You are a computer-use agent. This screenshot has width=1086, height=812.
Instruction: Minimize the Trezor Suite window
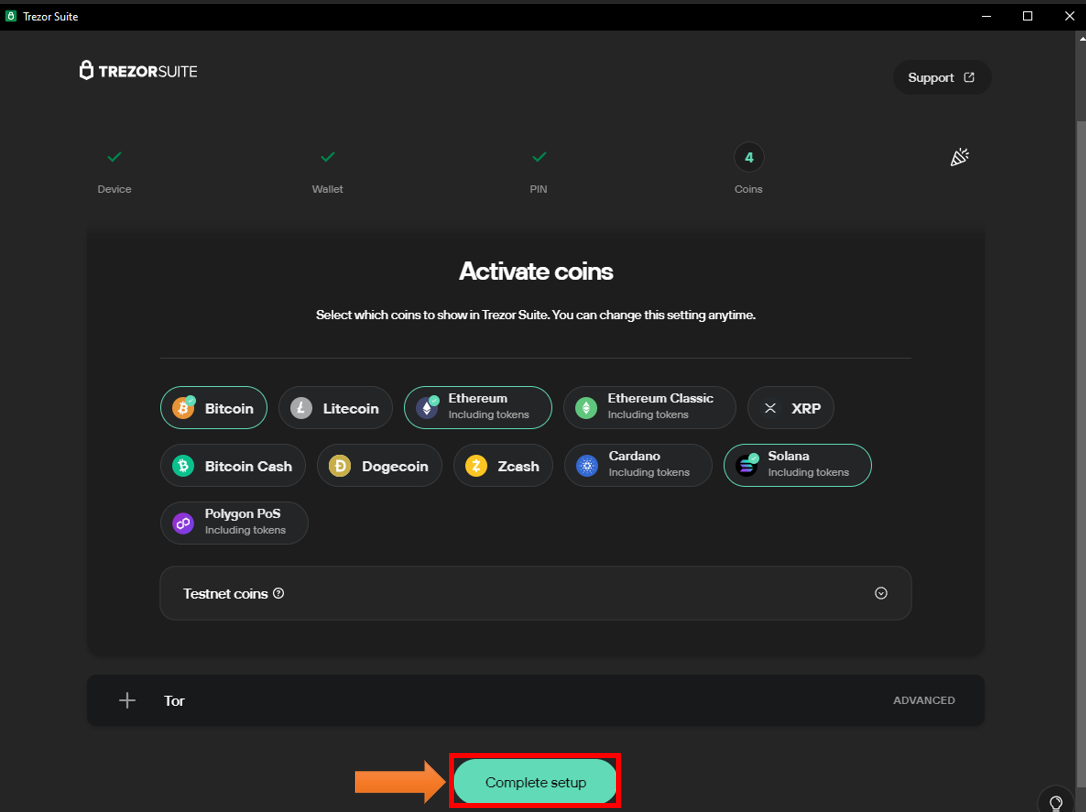click(x=986, y=16)
